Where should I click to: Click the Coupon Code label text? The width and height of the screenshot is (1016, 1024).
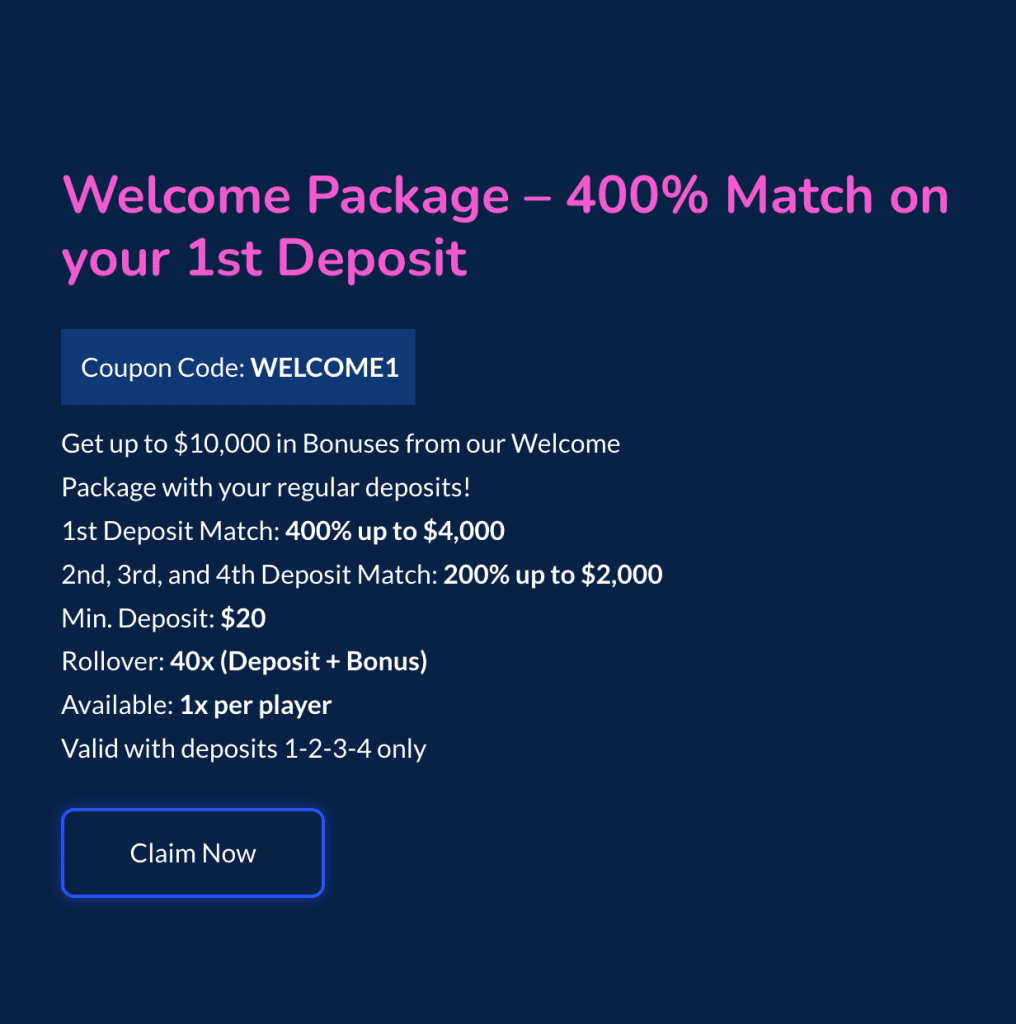(x=160, y=367)
